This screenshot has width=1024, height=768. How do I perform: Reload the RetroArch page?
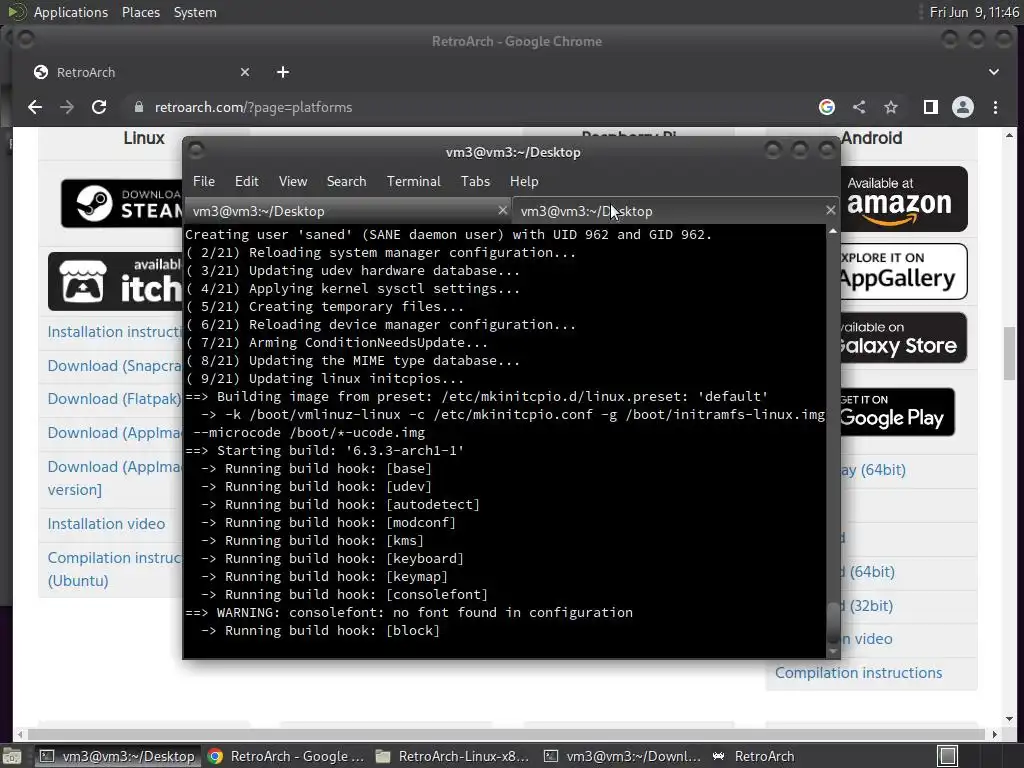click(99, 107)
